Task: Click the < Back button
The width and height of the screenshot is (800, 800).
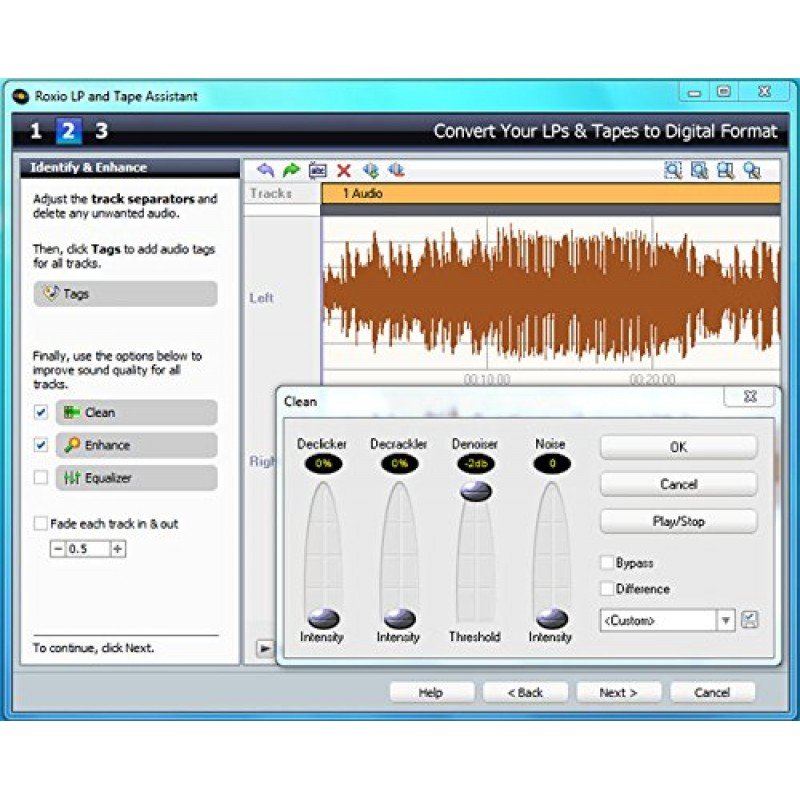Action: point(525,692)
